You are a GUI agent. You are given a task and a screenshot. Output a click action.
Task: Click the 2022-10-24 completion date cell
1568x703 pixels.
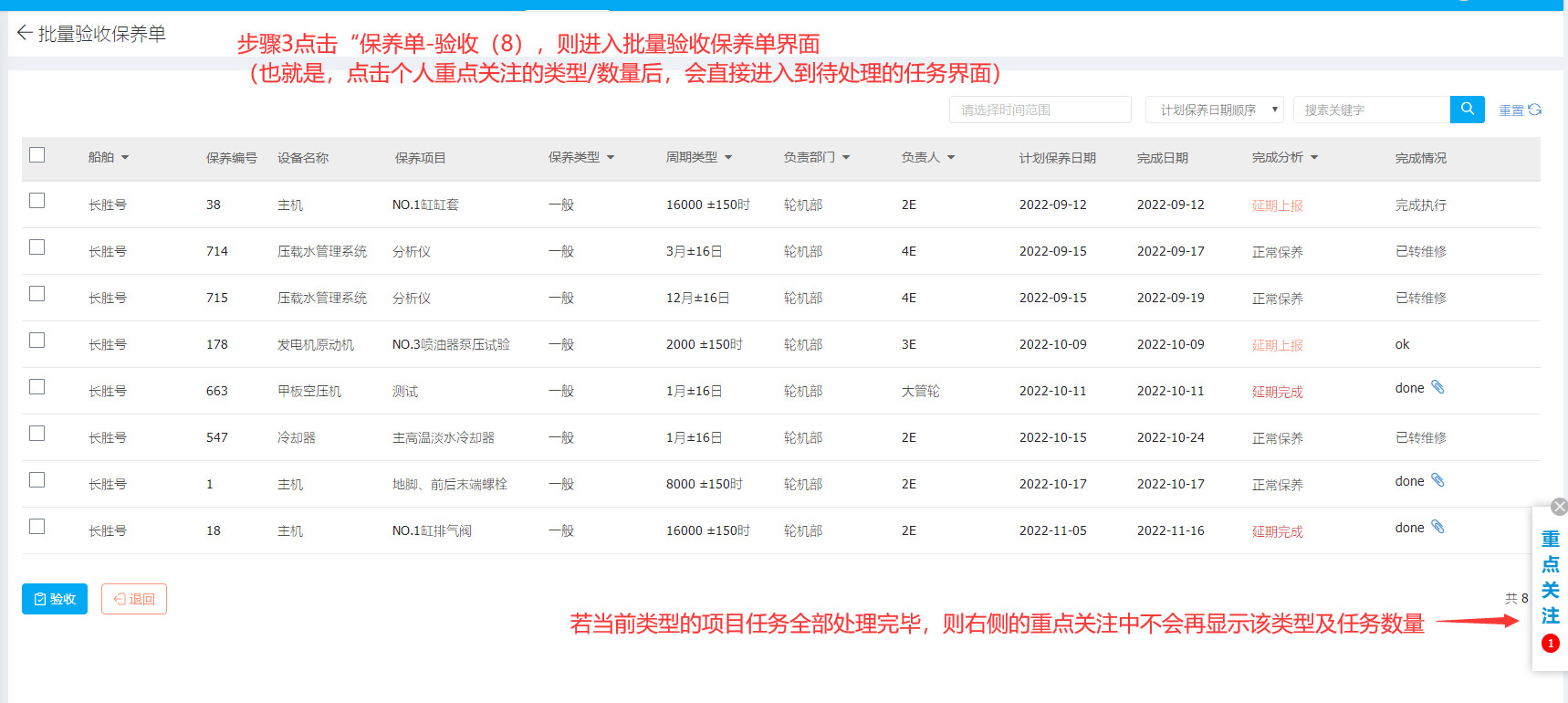1171,438
